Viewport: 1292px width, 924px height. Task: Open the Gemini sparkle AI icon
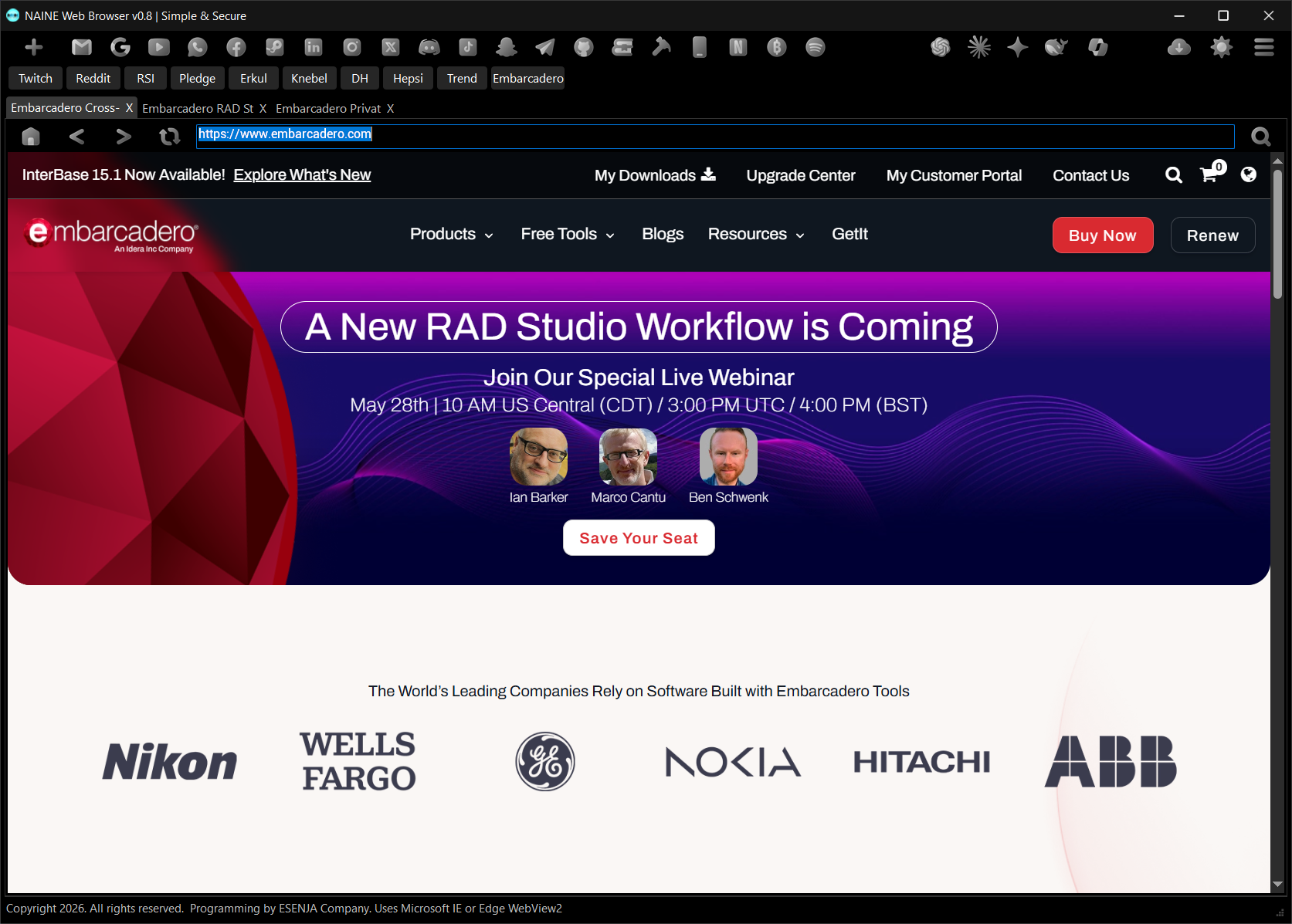(x=1018, y=47)
